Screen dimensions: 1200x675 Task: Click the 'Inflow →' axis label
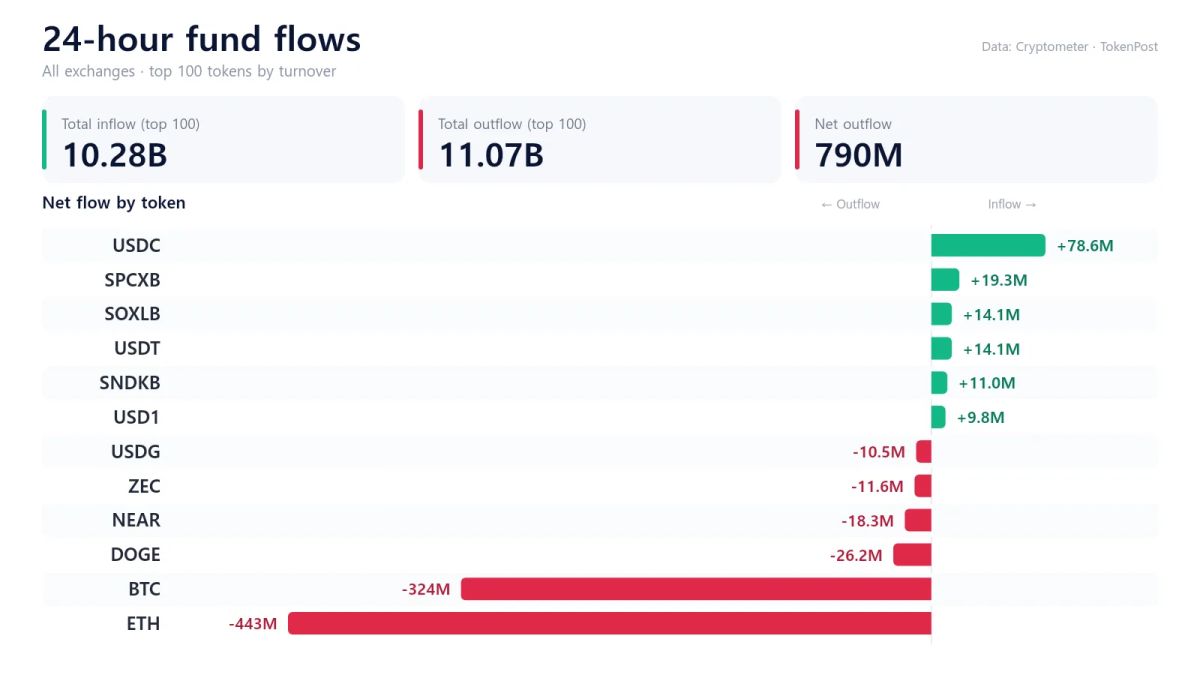1012,204
